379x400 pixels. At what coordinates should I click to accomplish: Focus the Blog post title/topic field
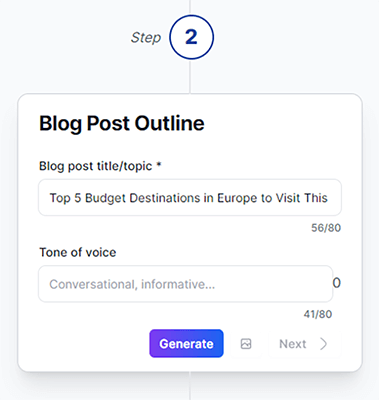[190, 198]
